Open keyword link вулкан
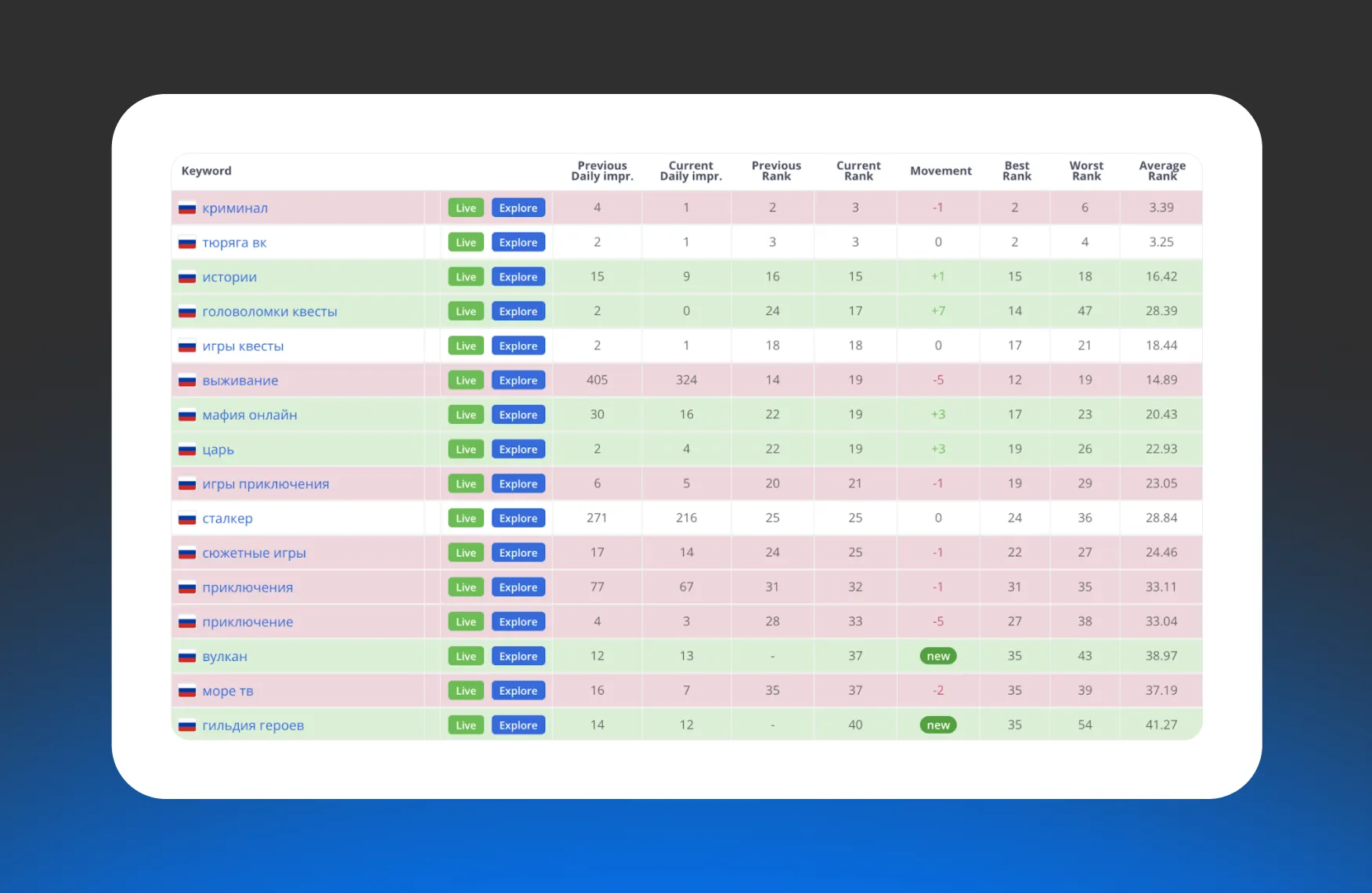Image resolution: width=1372 pixels, height=893 pixels. [225, 656]
